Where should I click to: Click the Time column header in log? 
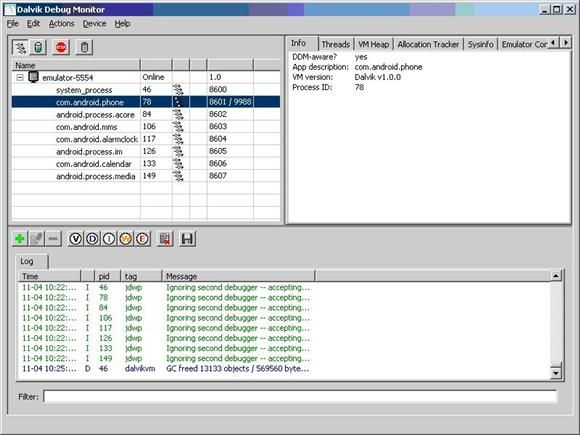click(x=50, y=276)
